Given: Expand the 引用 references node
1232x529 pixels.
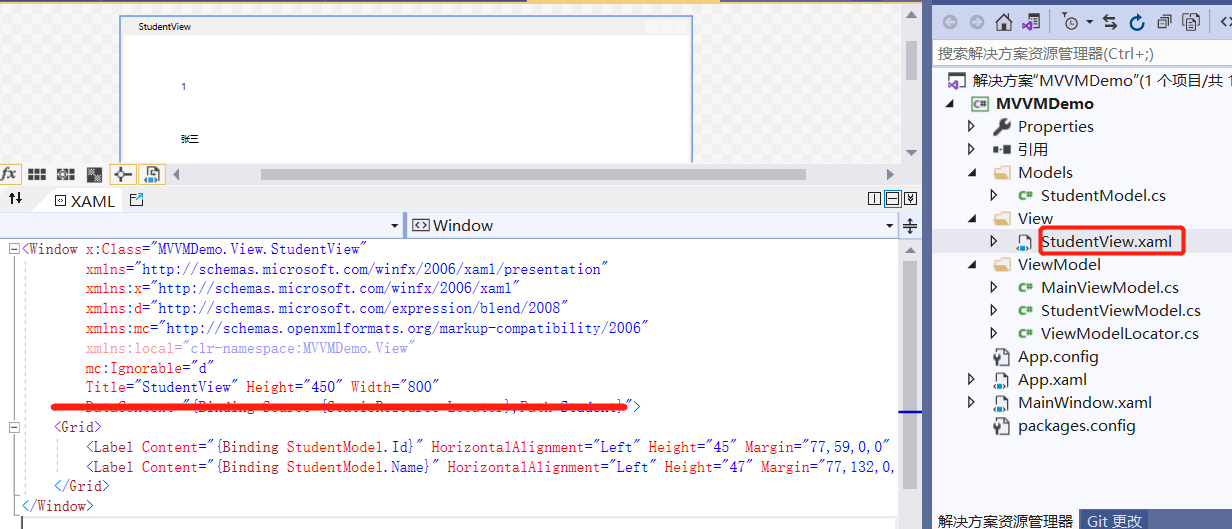Looking at the screenshot, I should click(971, 150).
